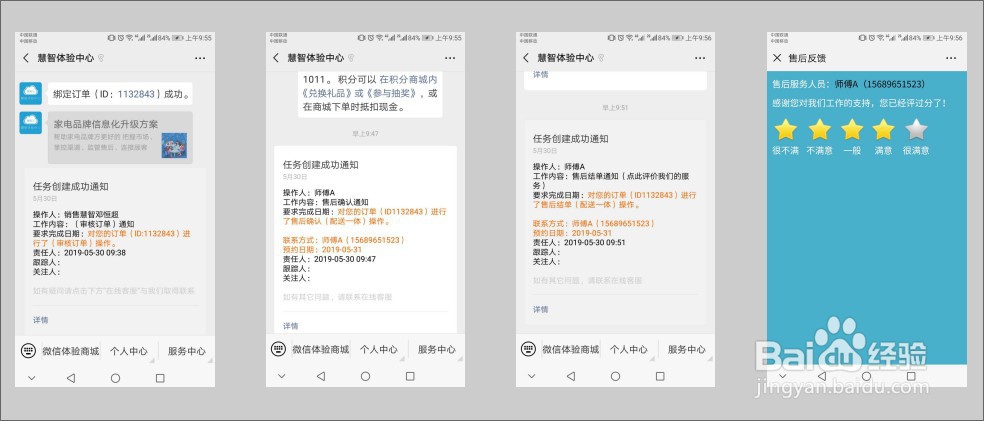Open 售后结单通知（点此评价我们的服务）card text
The width and height of the screenshot is (984, 421).
[609, 181]
